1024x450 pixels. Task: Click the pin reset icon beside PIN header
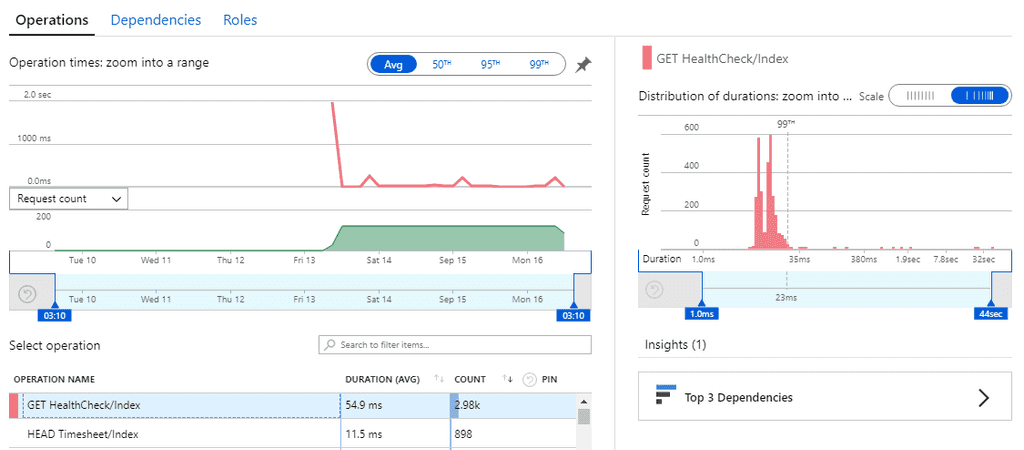pos(529,380)
